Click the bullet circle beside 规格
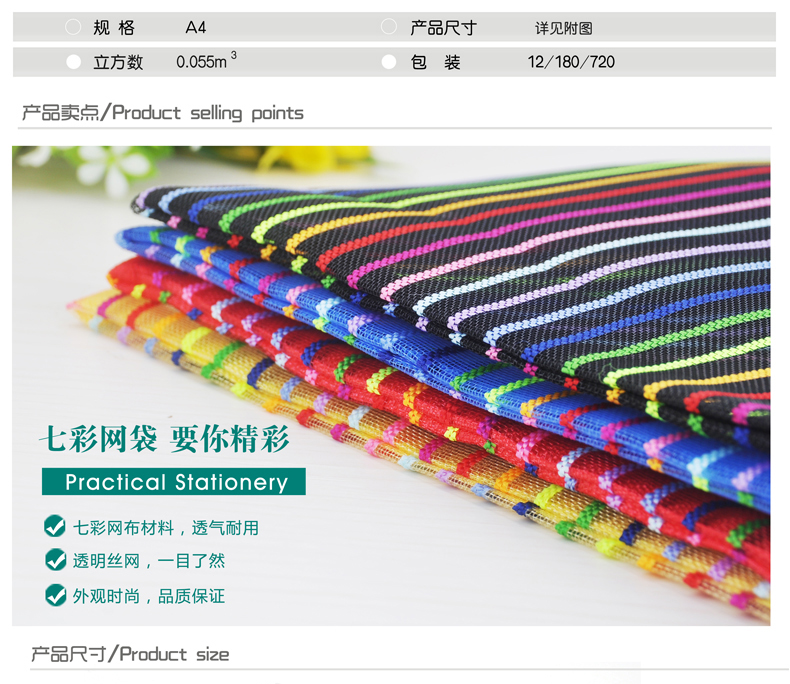 pos(73,27)
